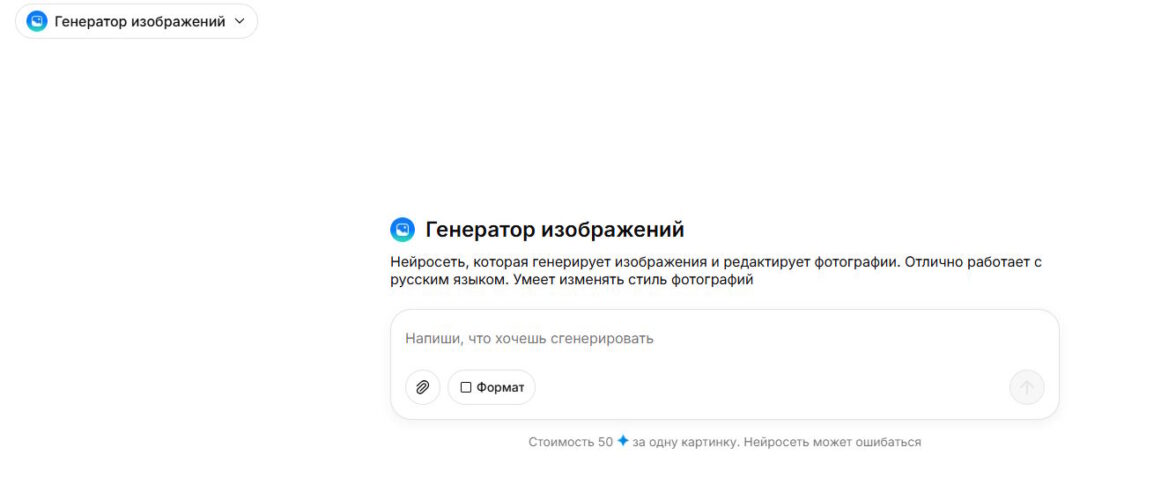Click the blue icon in top-left selector
1176x477 pixels.
[37, 21]
